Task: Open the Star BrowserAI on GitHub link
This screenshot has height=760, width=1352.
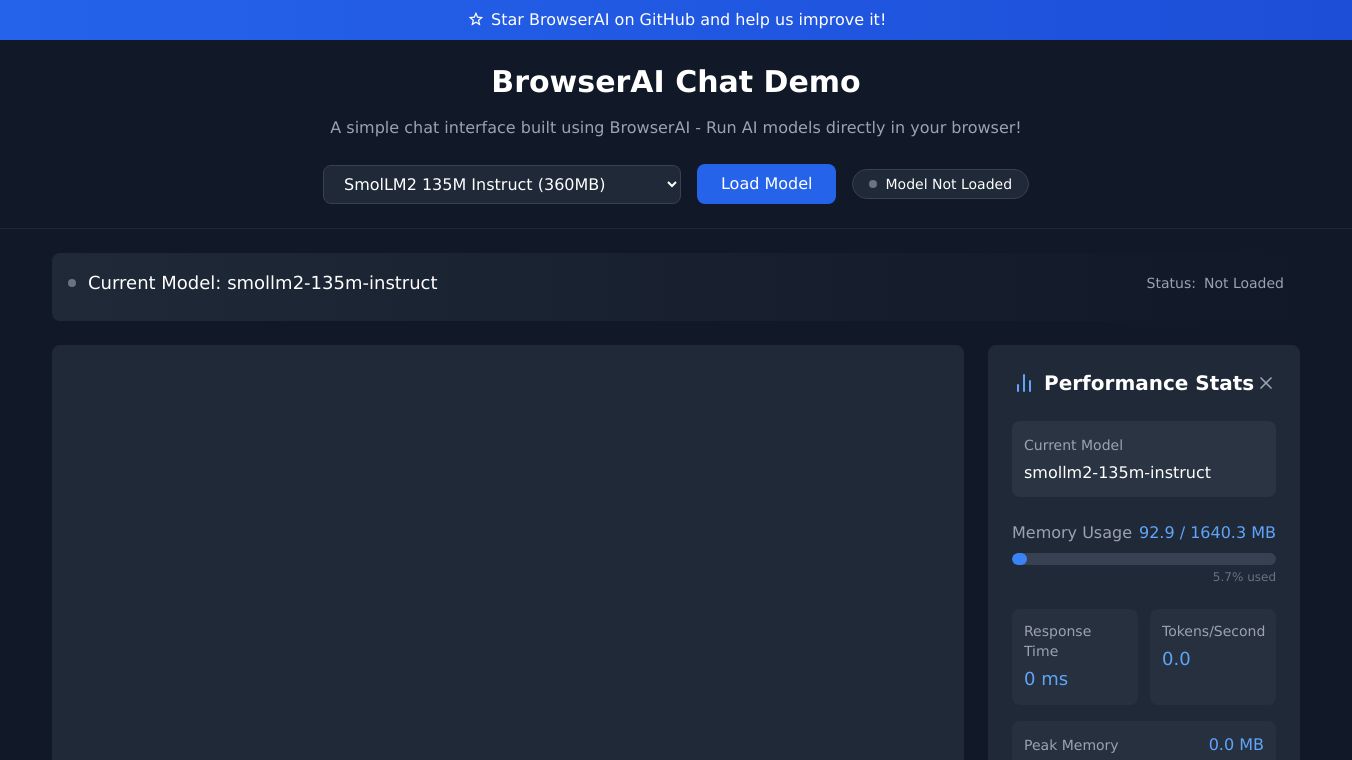Action: pos(676,20)
